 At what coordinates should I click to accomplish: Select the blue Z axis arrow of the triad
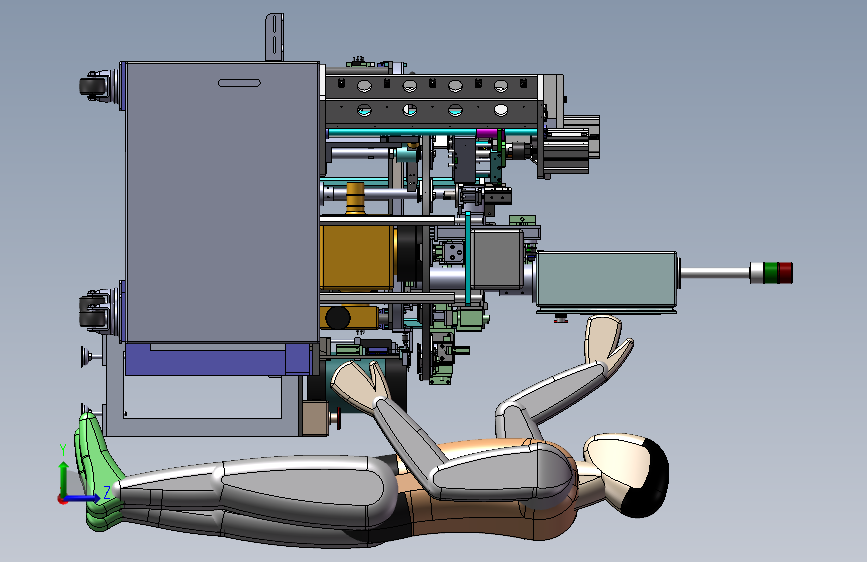click(x=83, y=498)
